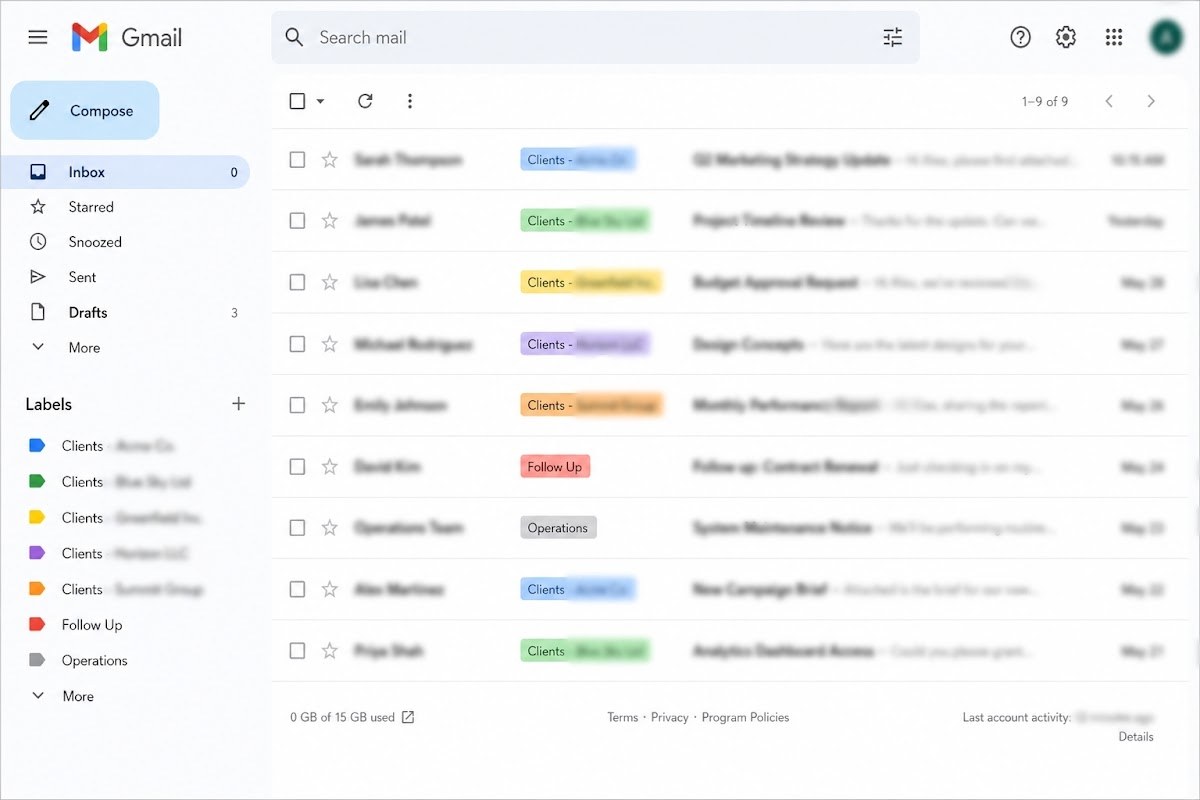Open the select dropdown arrow beside checkbox

point(320,101)
